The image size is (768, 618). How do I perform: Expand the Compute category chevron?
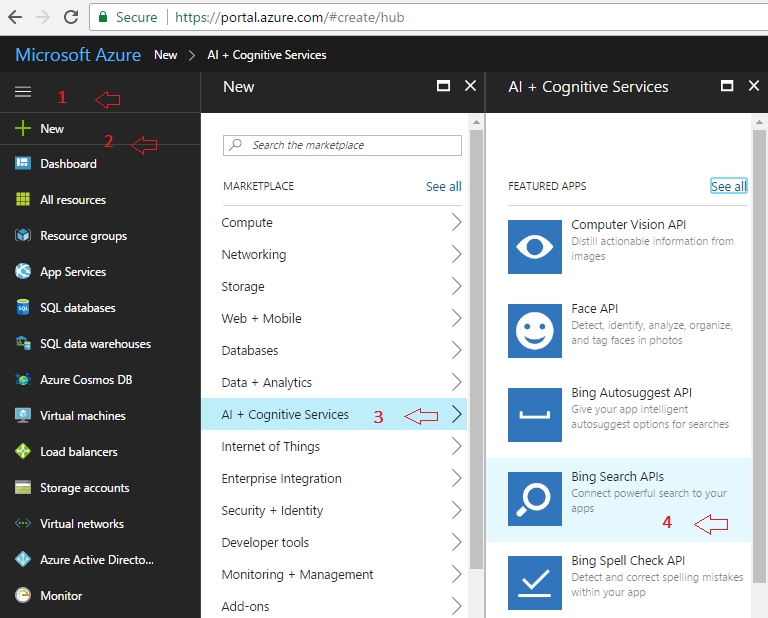pos(456,223)
